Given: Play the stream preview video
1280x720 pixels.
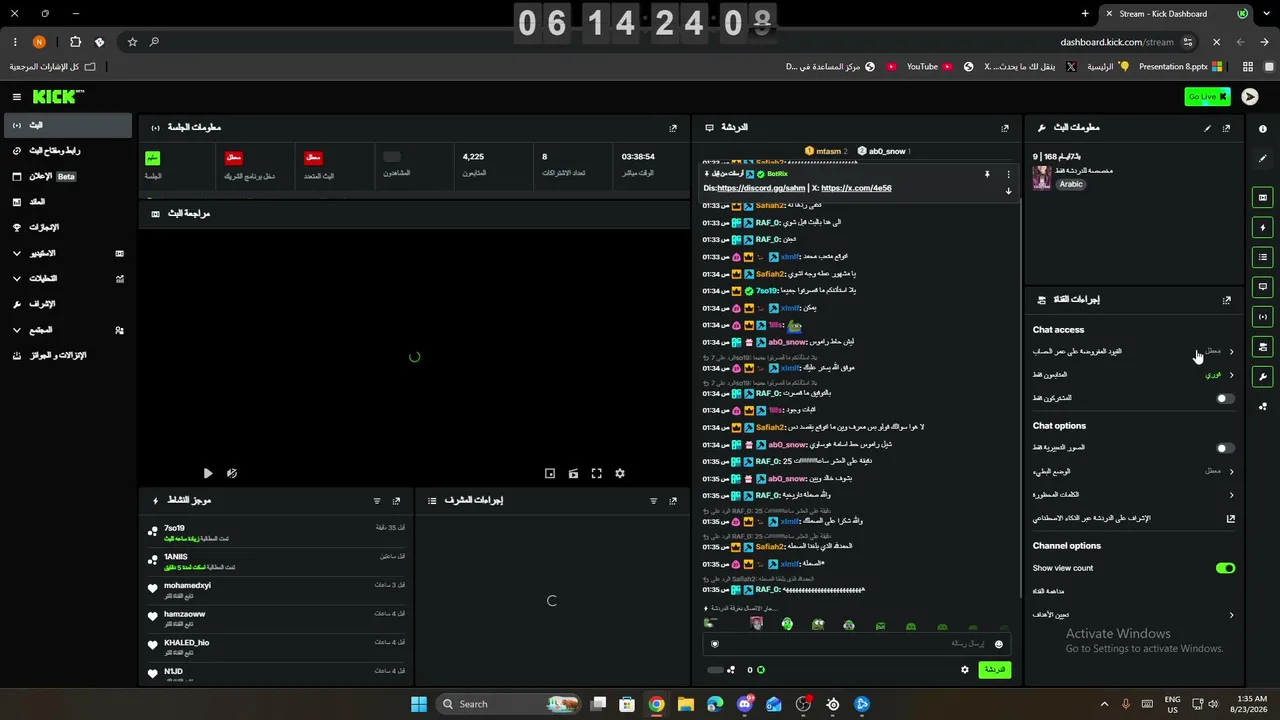Looking at the screenshot, I should point(208,474).
